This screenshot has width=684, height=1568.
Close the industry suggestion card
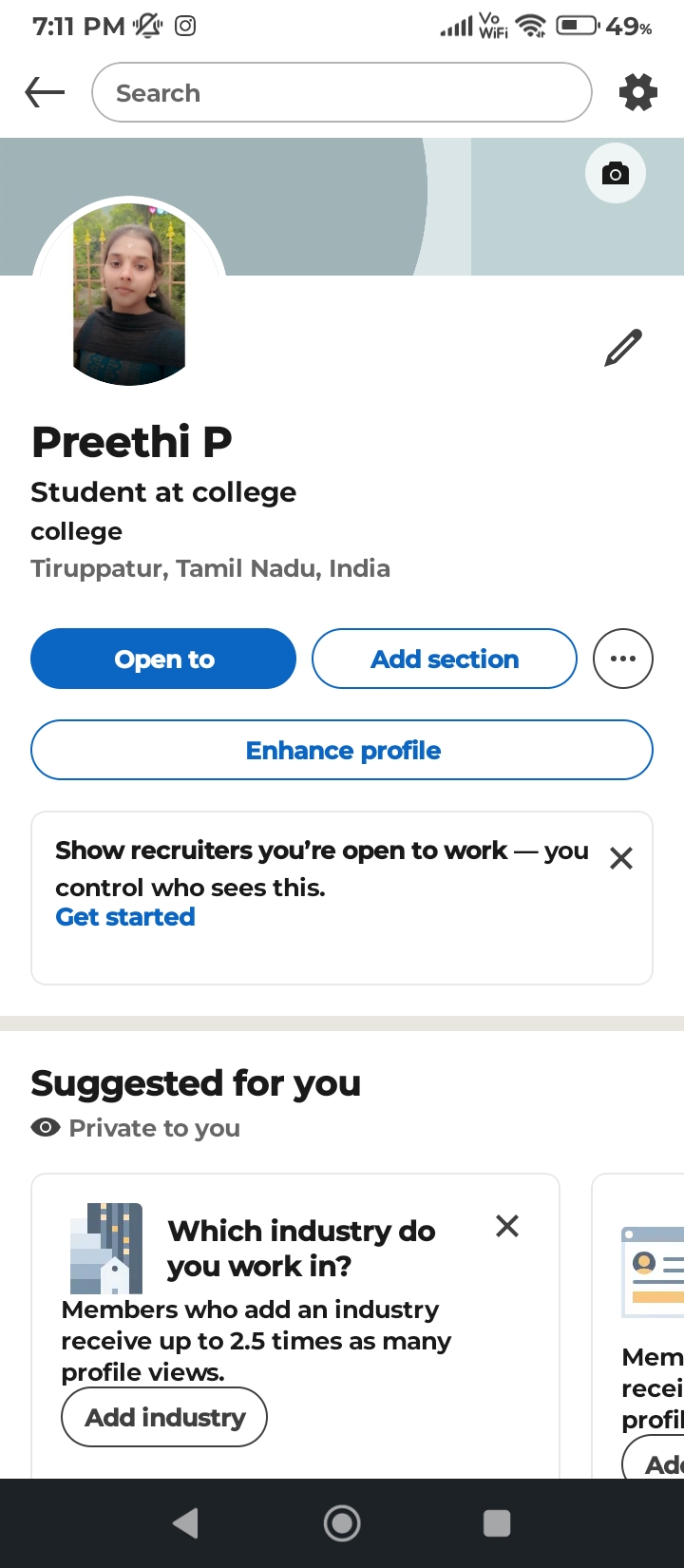tap(507, 1226)
